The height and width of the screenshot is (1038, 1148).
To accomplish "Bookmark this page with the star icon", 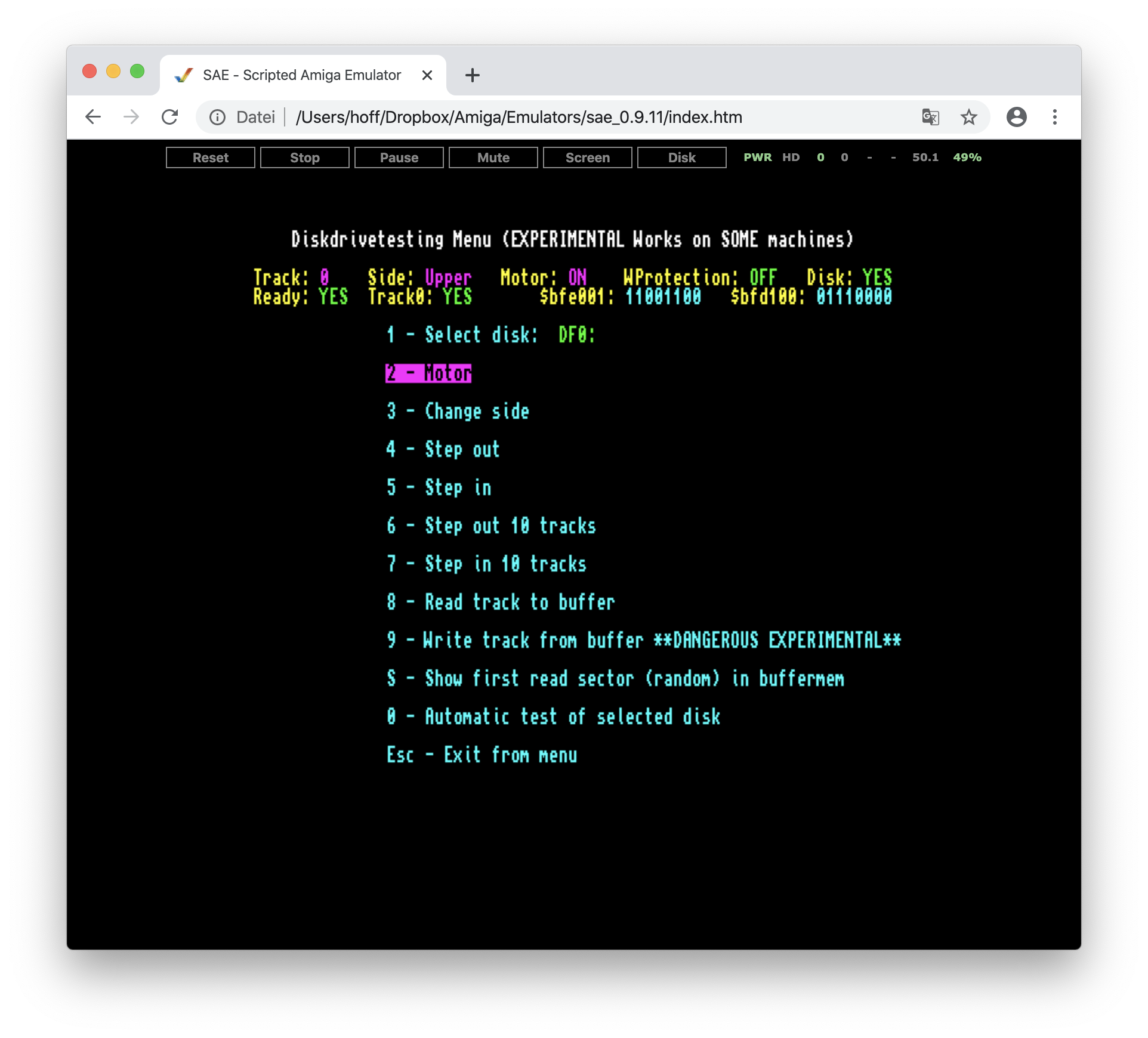I will [x=969, y=117].
